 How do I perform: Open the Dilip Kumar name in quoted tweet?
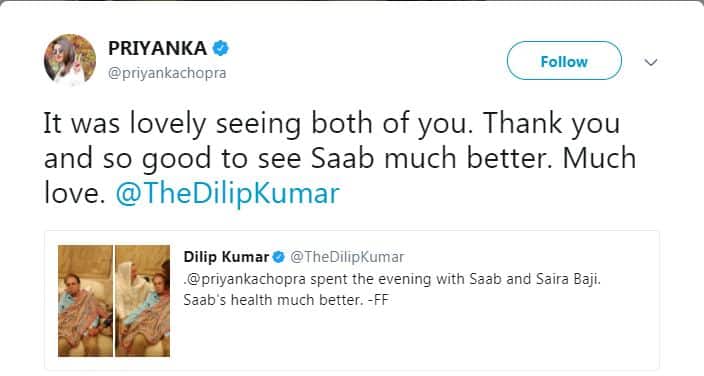(226, 257)
